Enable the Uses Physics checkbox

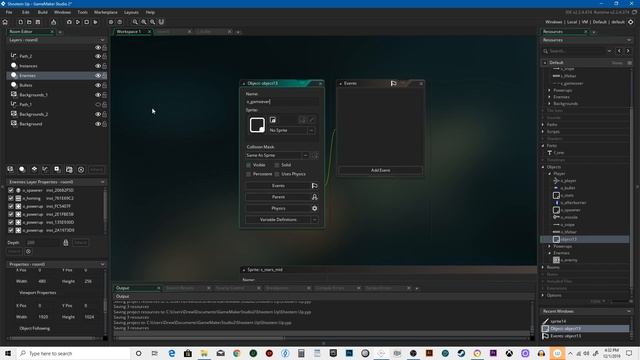click(x=277, y=174)
